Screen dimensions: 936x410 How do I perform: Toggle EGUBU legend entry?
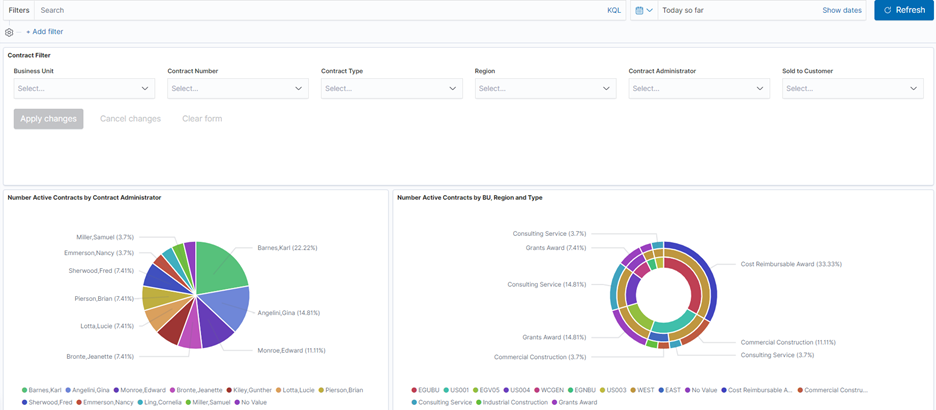click(426, 390)
